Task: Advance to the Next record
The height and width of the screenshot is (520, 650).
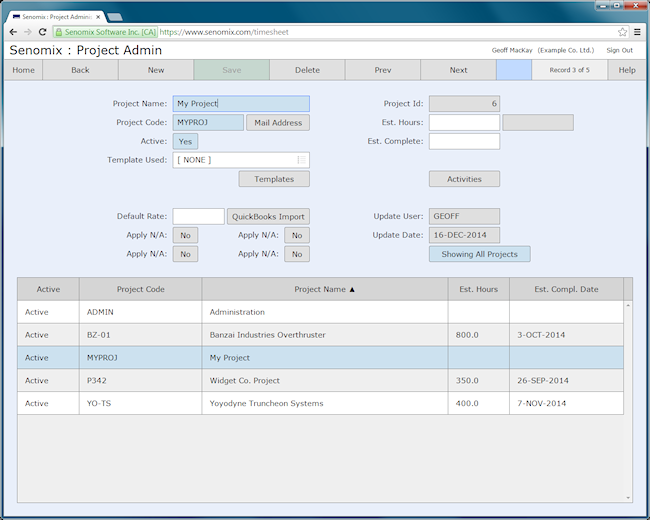Action: 458,70
